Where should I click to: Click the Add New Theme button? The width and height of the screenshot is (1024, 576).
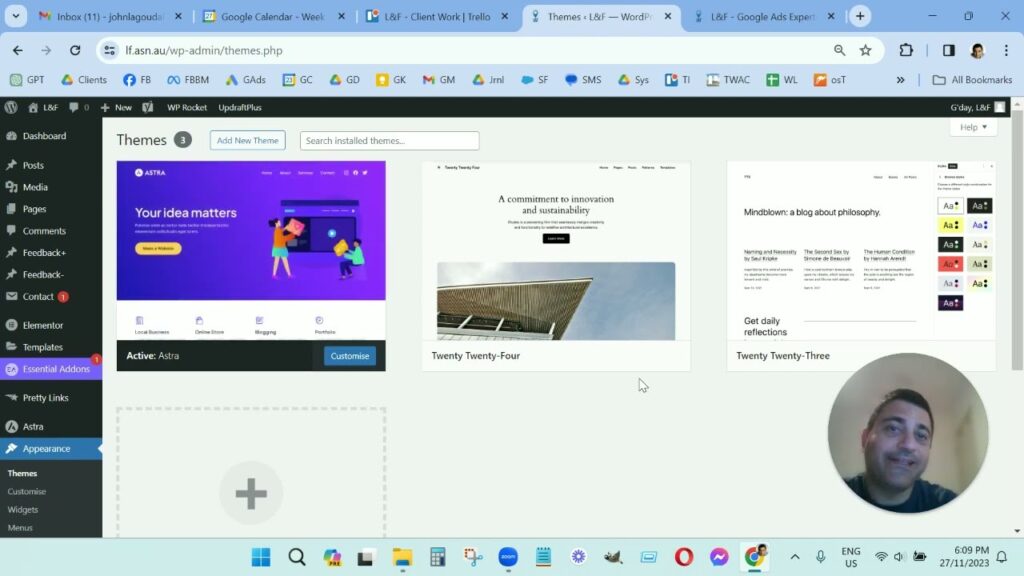(x=248, y=140)
